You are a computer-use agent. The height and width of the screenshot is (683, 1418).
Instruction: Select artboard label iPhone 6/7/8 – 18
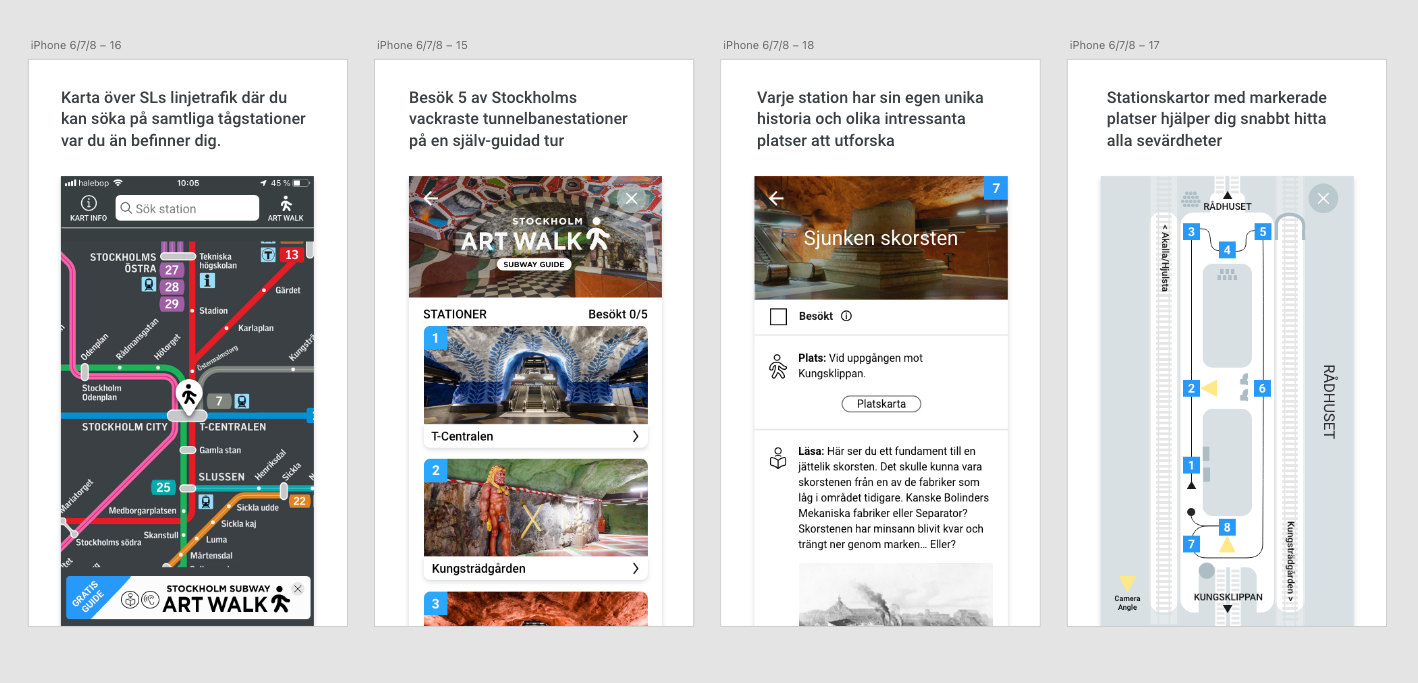pyautogui.click(x=768, y=45)
